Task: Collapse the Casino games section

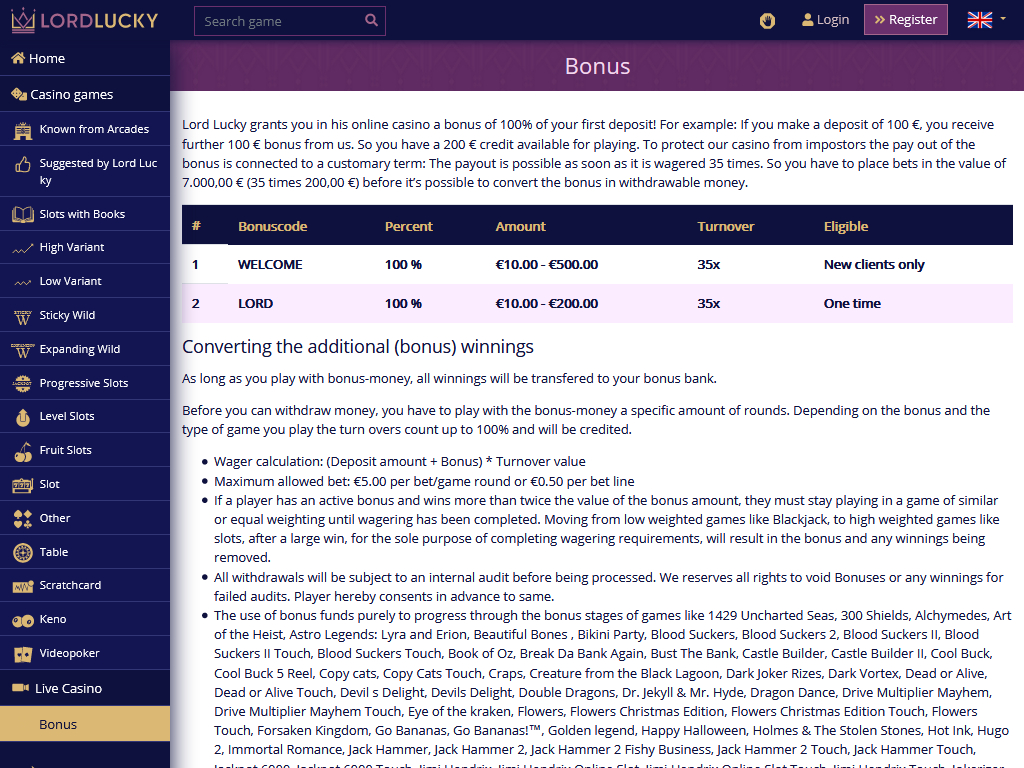Action: (x=71, y=94)
